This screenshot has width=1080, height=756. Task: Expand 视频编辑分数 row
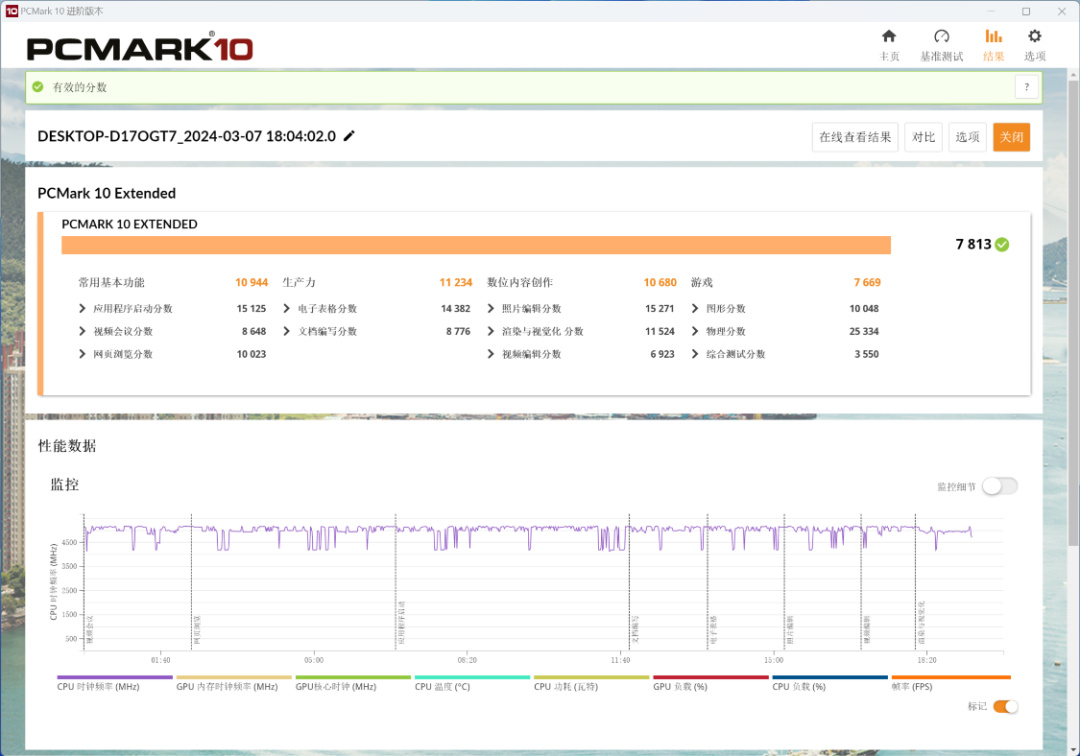coord(490,354)
